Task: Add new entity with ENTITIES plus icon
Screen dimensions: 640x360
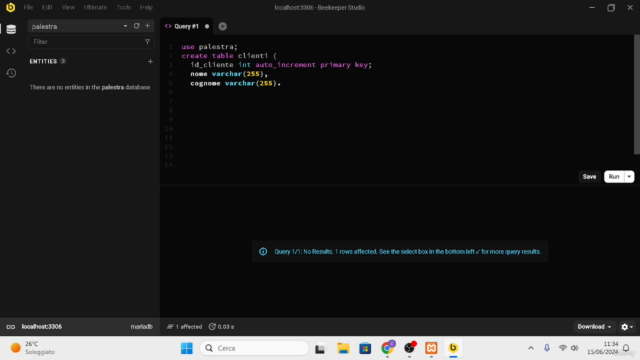Action: (x=150, y=61)
